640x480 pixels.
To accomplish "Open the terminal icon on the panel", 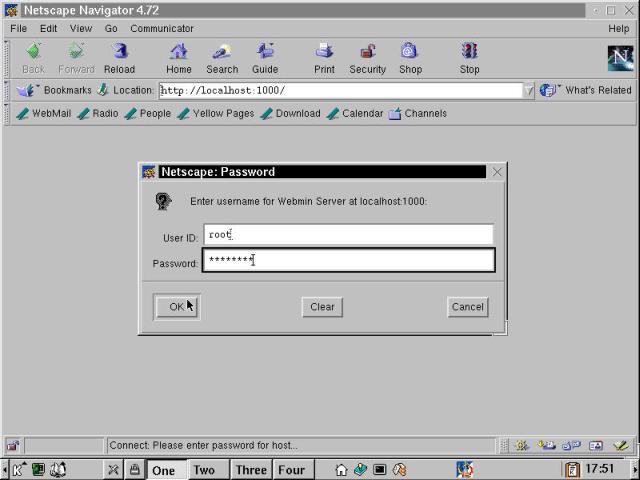I will [380, 470].
